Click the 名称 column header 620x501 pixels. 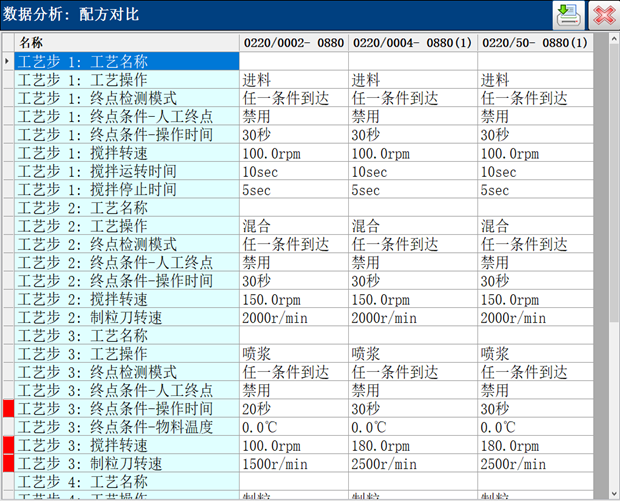(127, 42)
